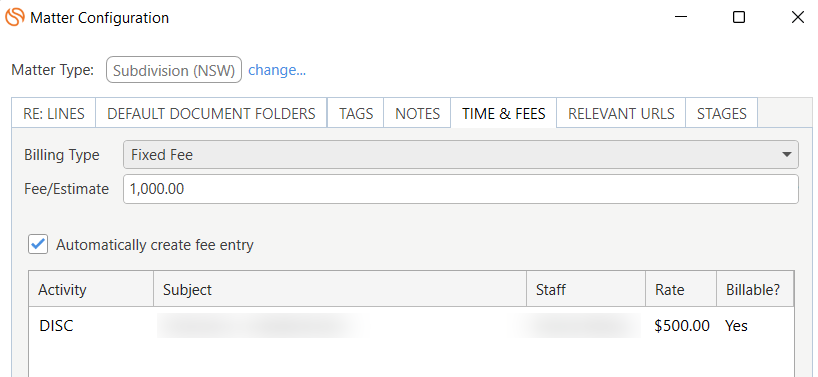Click the Rate column header
Image resolution: width=818 pixels, height=377 pixels.
[681, 289]
